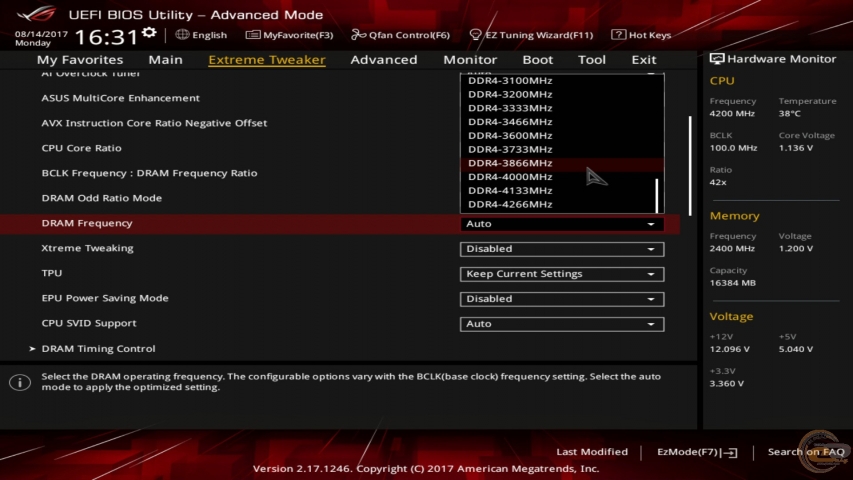Click the ROG logo icon
Screen dimensions: 853x480
36,14
